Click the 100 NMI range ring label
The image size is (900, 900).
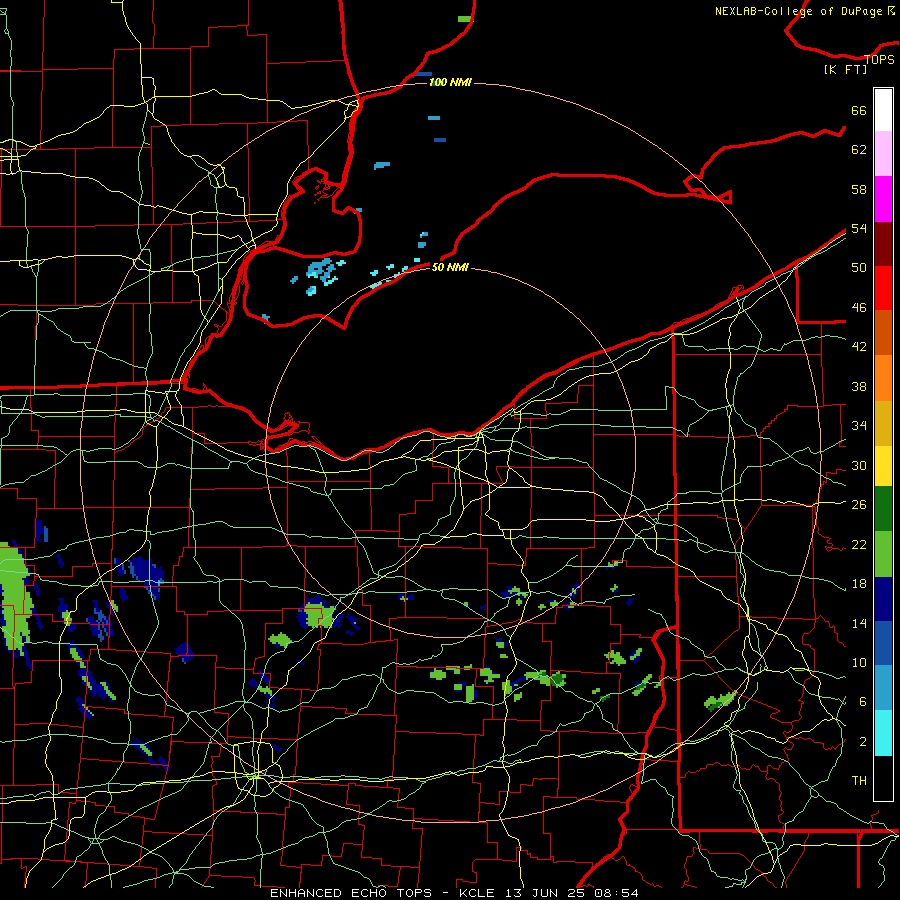450,82
